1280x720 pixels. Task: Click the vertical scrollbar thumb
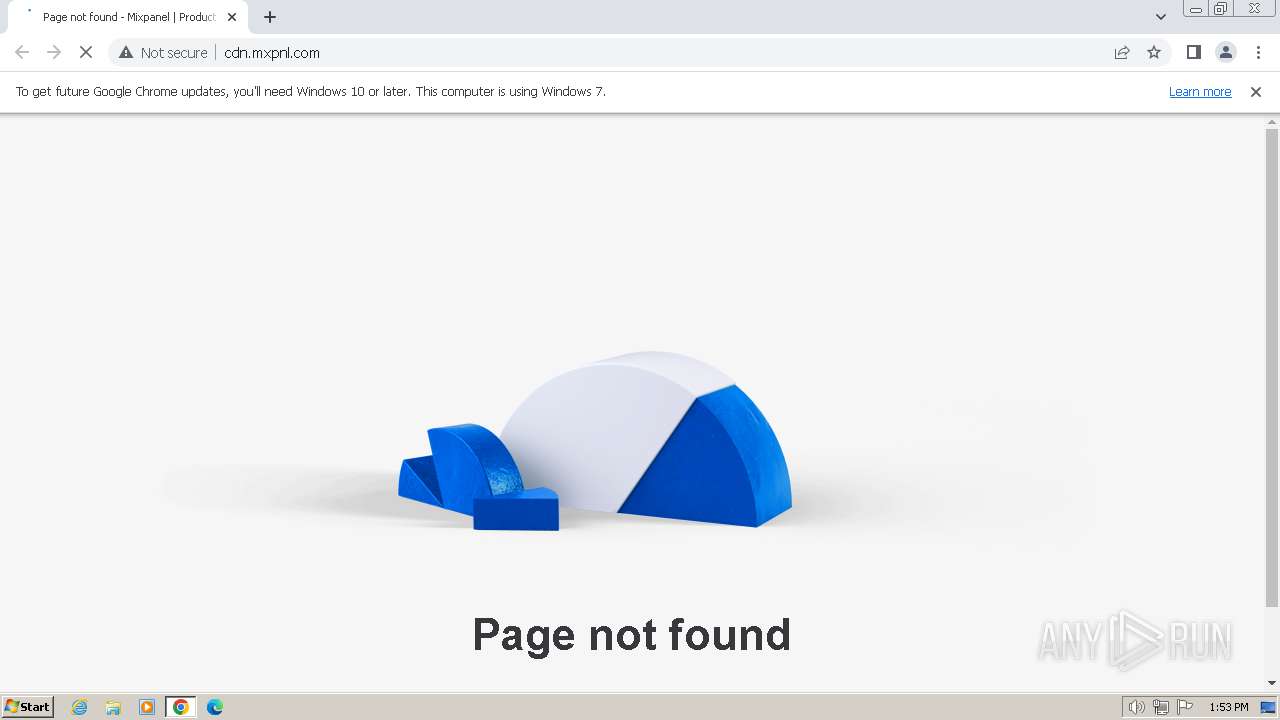coord(1272,367)
